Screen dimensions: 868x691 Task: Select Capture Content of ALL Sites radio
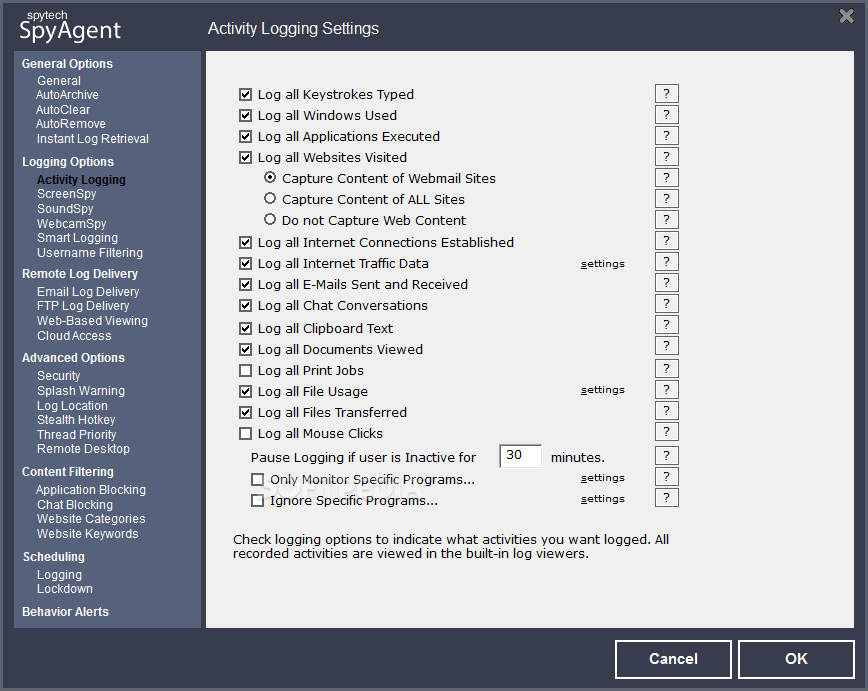pos(270,198)
